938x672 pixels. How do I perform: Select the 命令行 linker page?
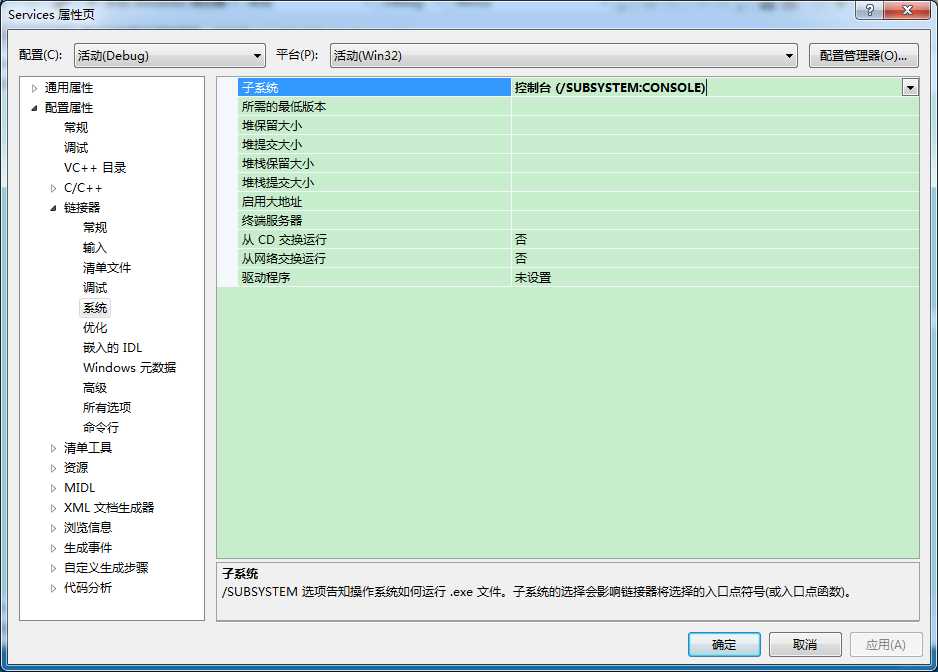101,427
